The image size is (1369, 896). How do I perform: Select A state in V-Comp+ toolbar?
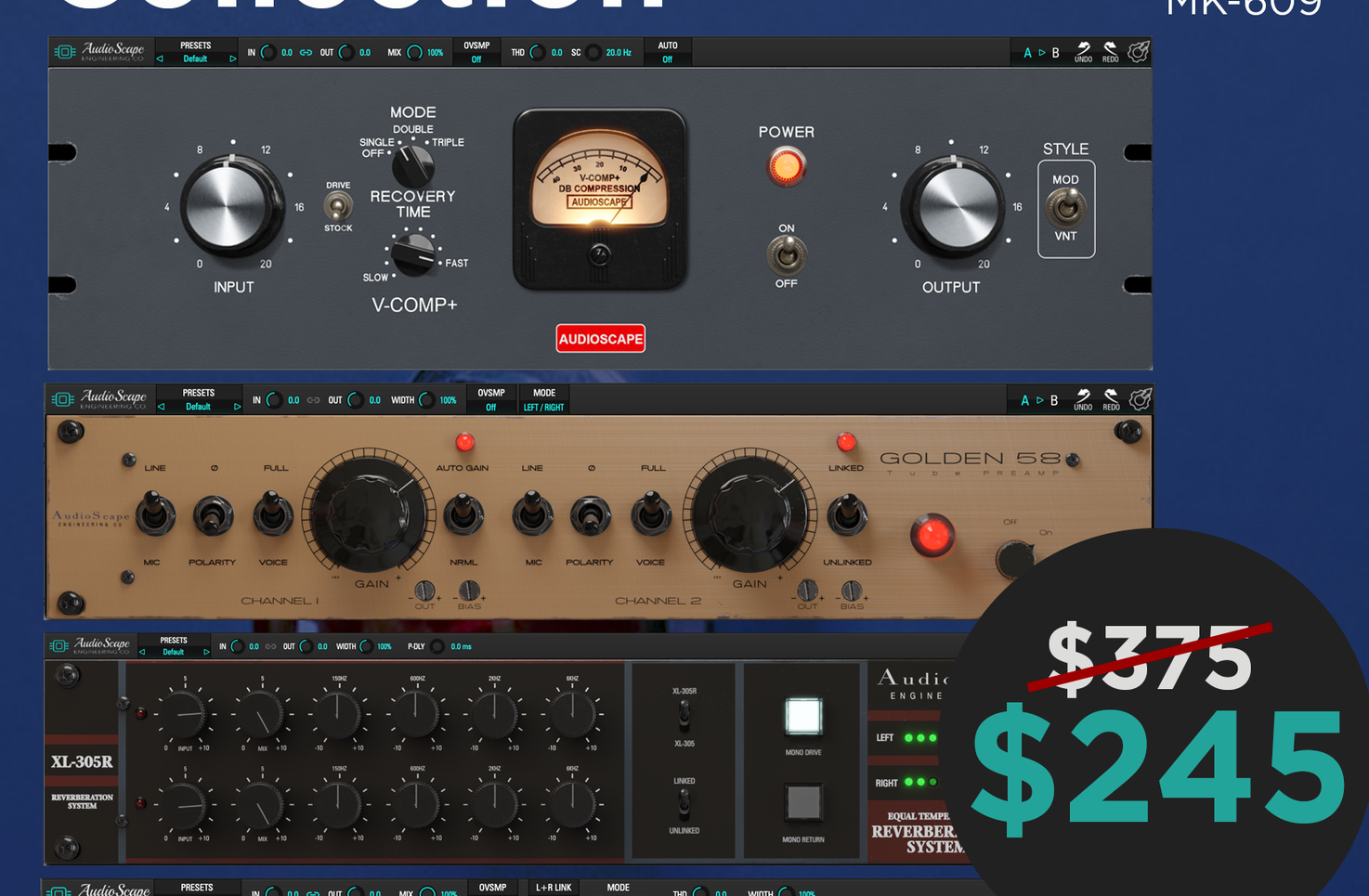click(x=1027, y=53)
